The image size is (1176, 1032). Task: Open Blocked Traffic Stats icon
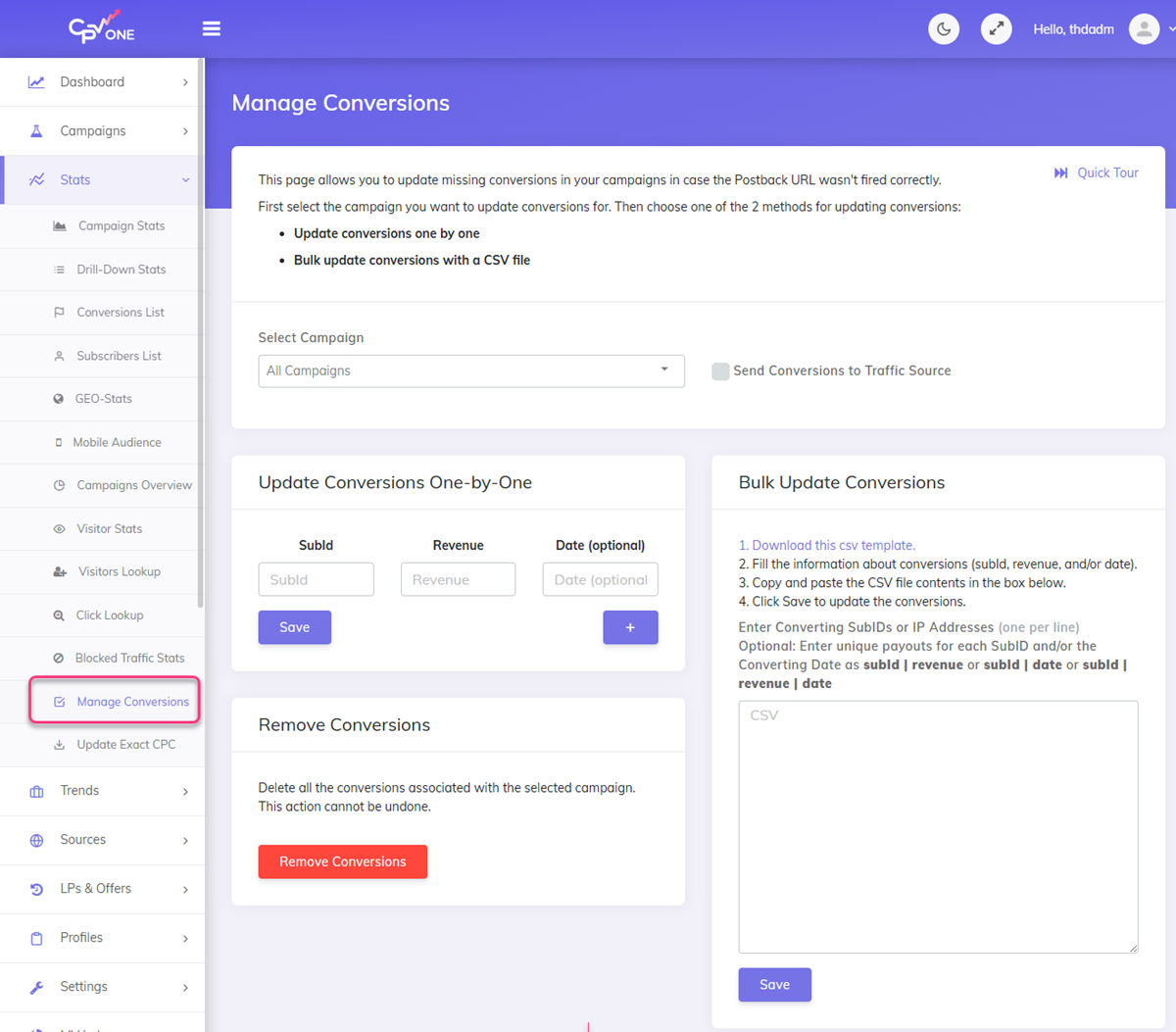61,658
